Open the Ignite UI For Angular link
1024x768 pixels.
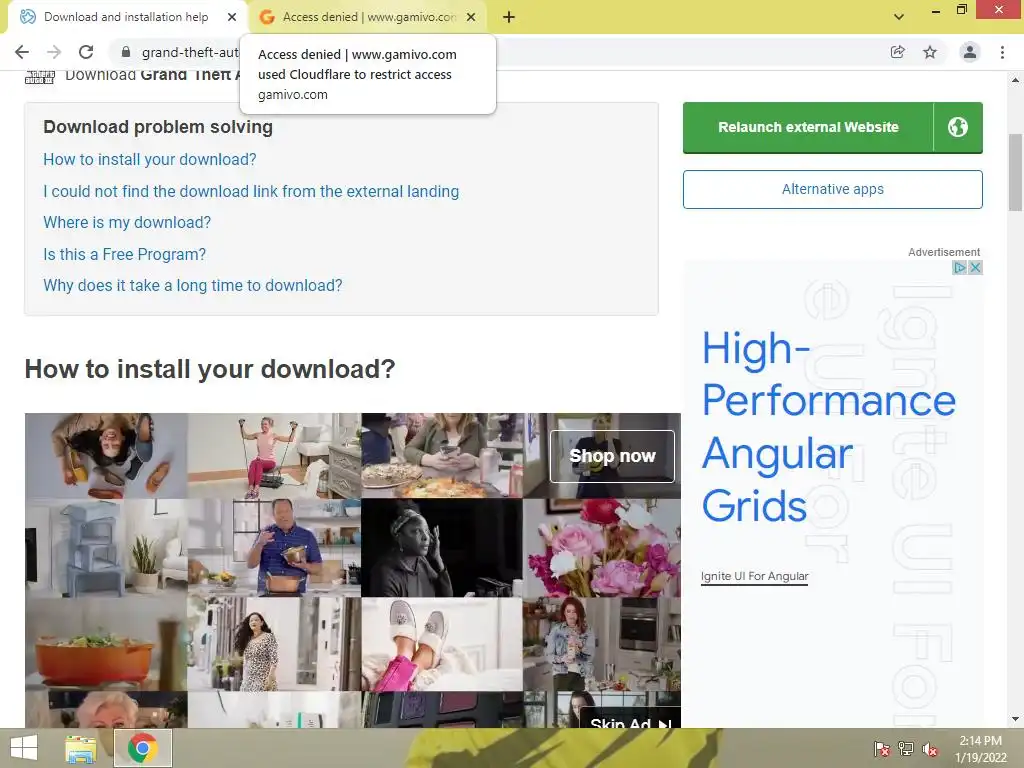pos(754,576)
